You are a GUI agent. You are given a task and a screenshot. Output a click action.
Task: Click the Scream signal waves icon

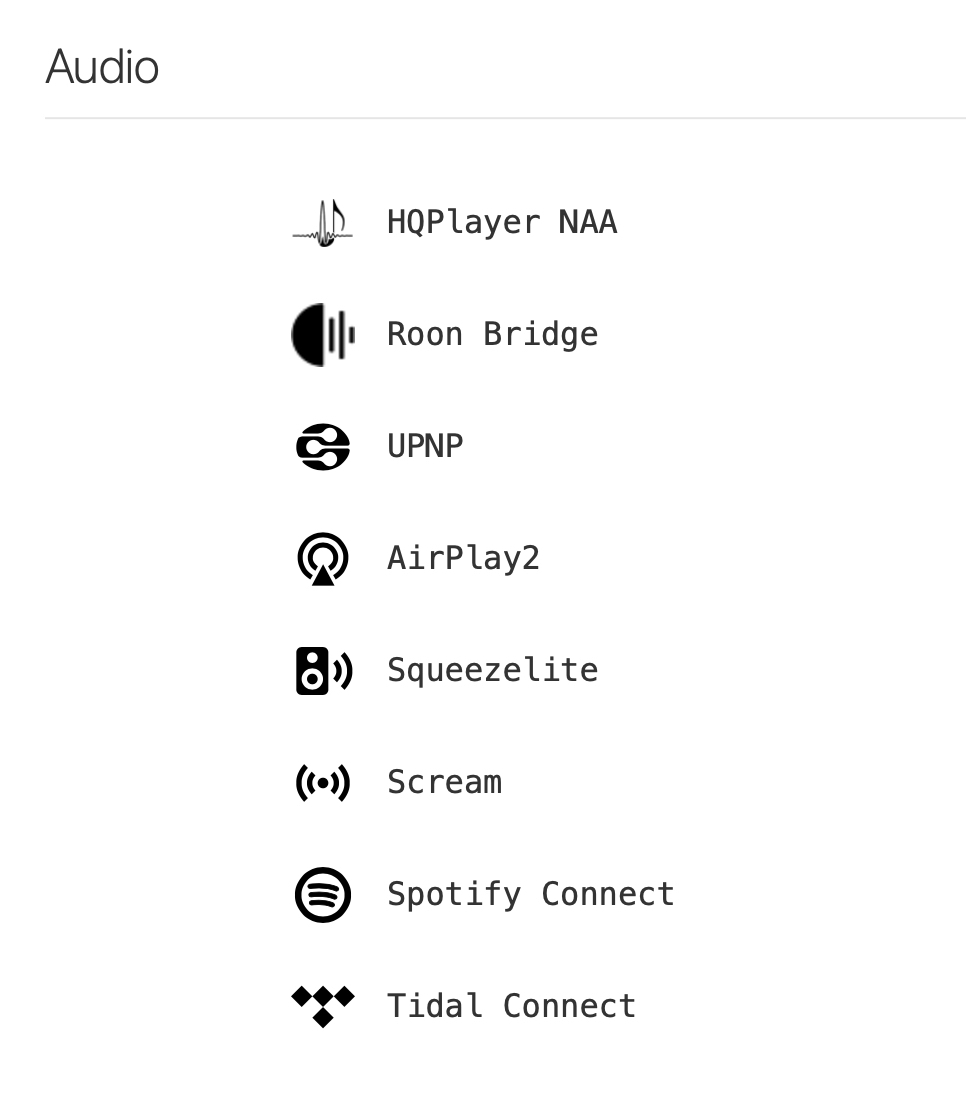(322, 783)
